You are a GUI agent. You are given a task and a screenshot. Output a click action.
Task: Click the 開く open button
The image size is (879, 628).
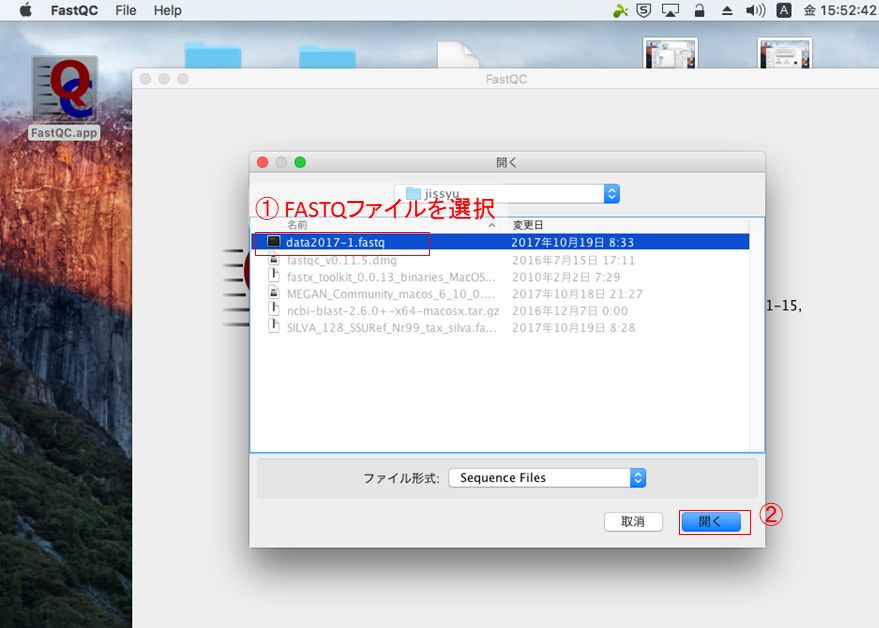[x=710, y=521]
